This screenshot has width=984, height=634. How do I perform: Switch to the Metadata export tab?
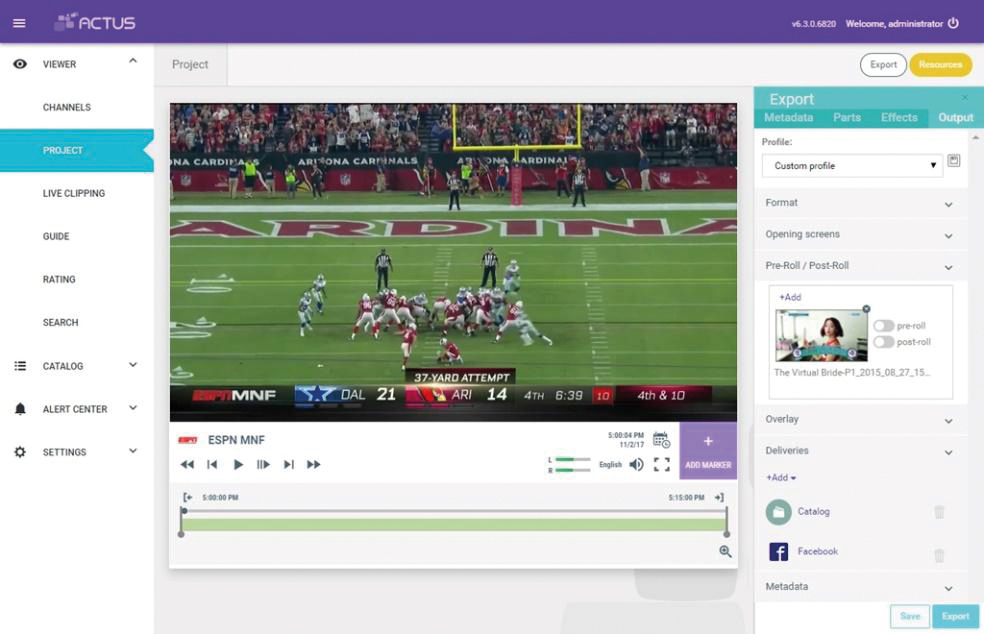[788, 117]
